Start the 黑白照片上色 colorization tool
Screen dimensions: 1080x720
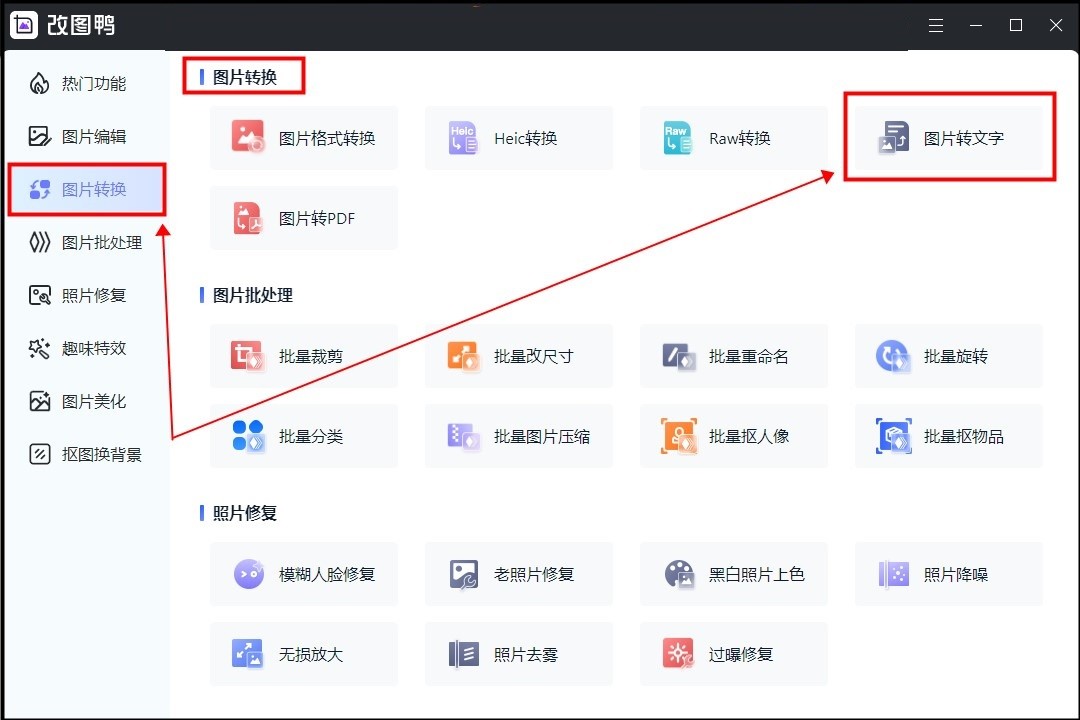click(734, 574)
